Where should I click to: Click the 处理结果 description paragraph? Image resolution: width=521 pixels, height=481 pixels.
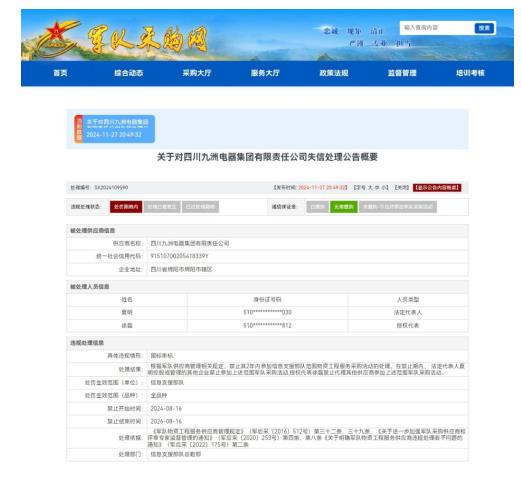pyautogui.click(x=306, y=369)
